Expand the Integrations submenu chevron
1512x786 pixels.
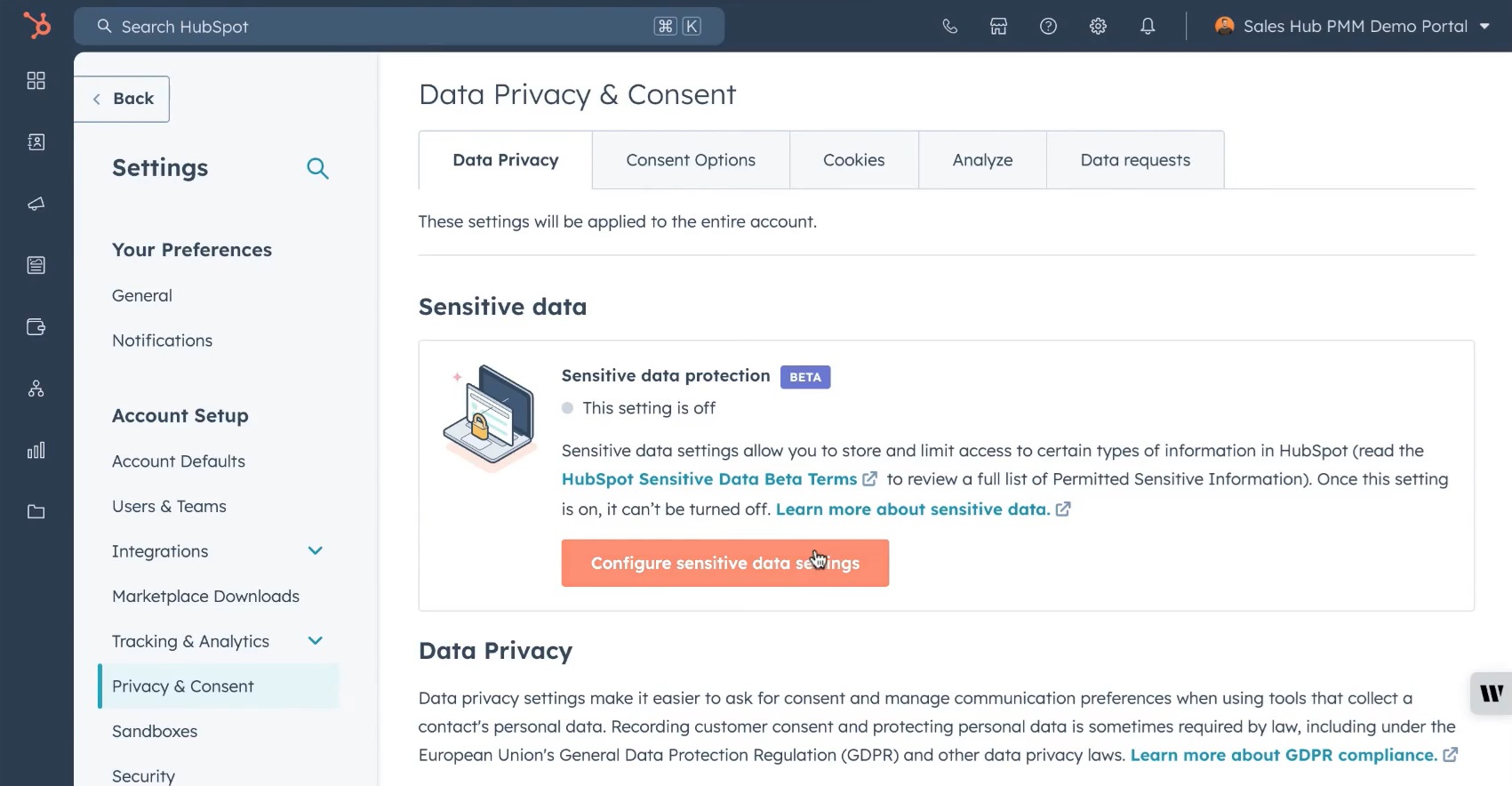pyautogui.click(x=315, y=551)
